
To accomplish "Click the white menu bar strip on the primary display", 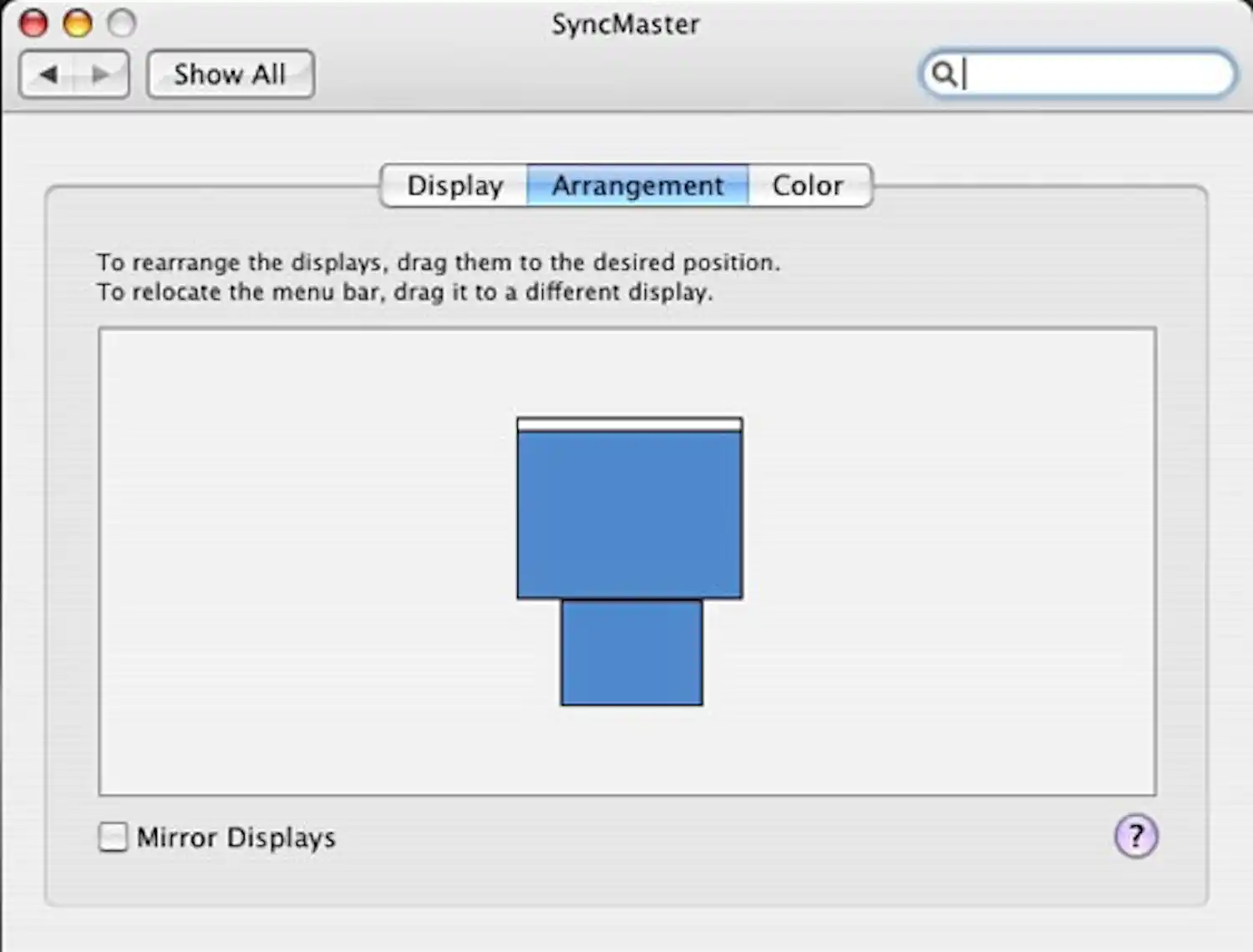I will pyautogui.click(x=629, y=424).
